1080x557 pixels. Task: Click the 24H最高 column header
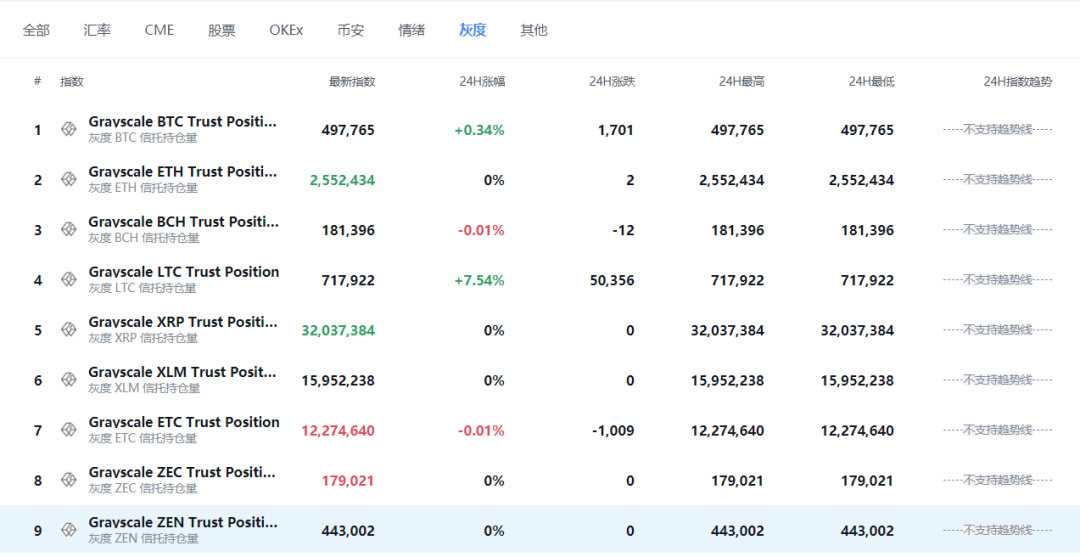tap(742, 82)
